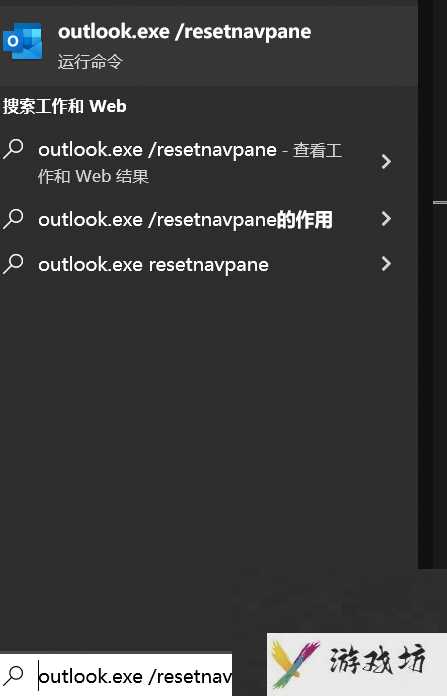This screenshot has width=447, height=696.
Task: Click the magnifier icon in taskbar search box
Action: click(x=14, y=676)
